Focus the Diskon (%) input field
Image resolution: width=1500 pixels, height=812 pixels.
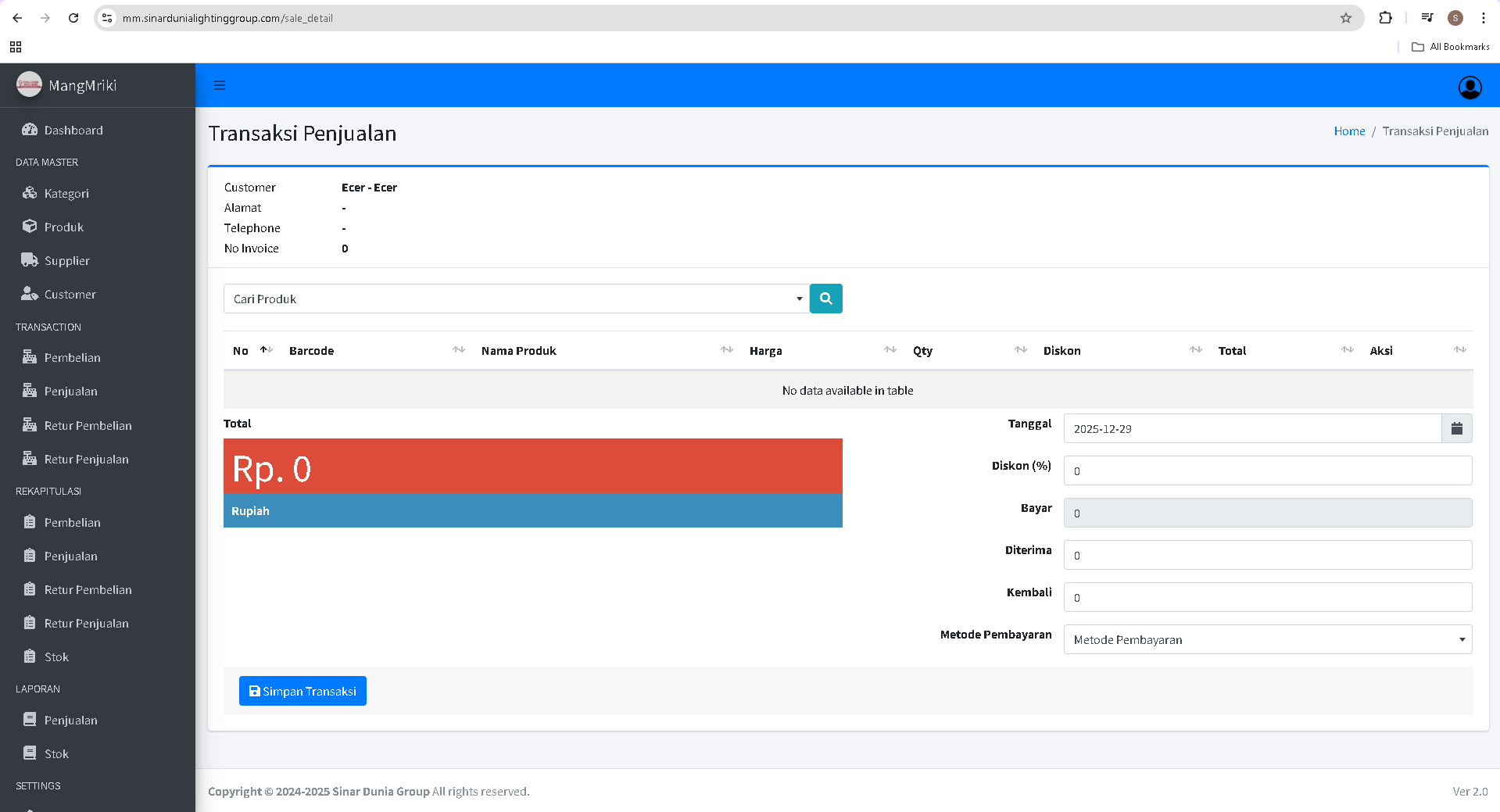(1268, 470)
